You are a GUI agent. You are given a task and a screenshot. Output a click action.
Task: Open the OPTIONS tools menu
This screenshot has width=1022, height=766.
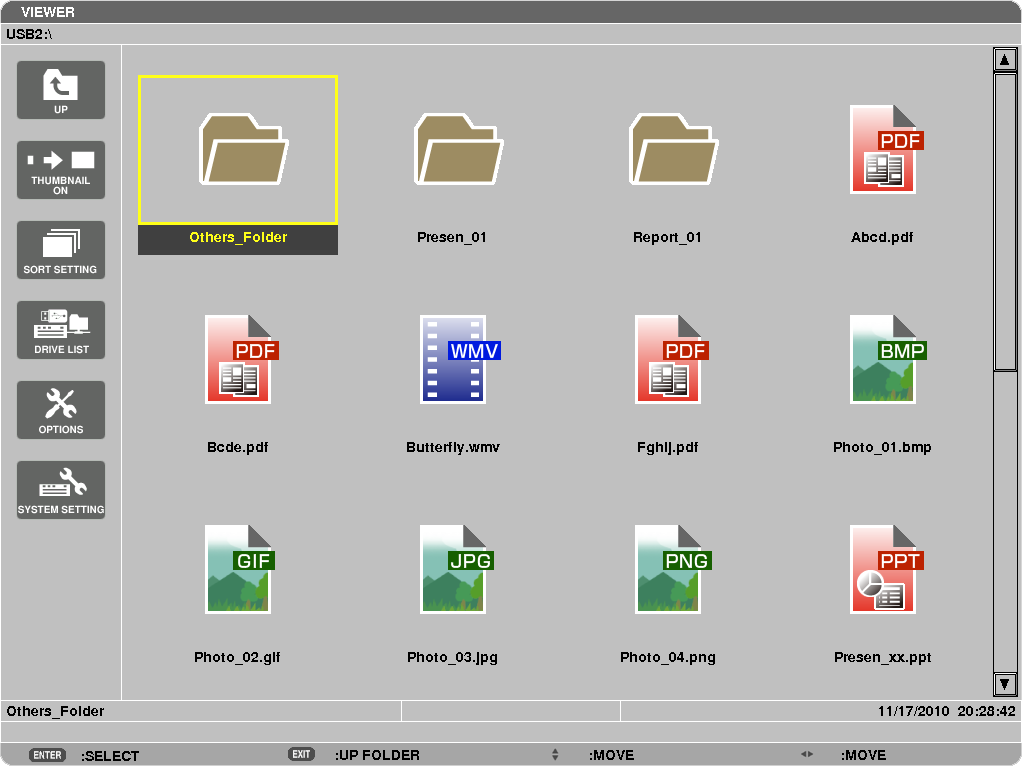pyautogui.click(x=61, y=410)
